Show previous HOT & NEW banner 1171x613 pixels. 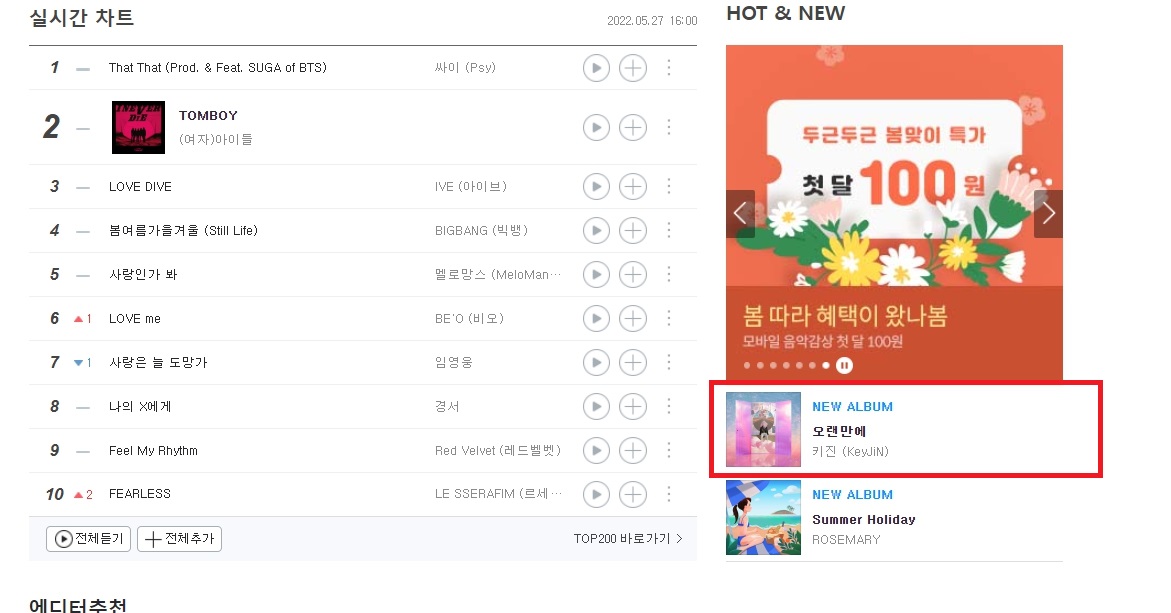click(x=740, y=214)
